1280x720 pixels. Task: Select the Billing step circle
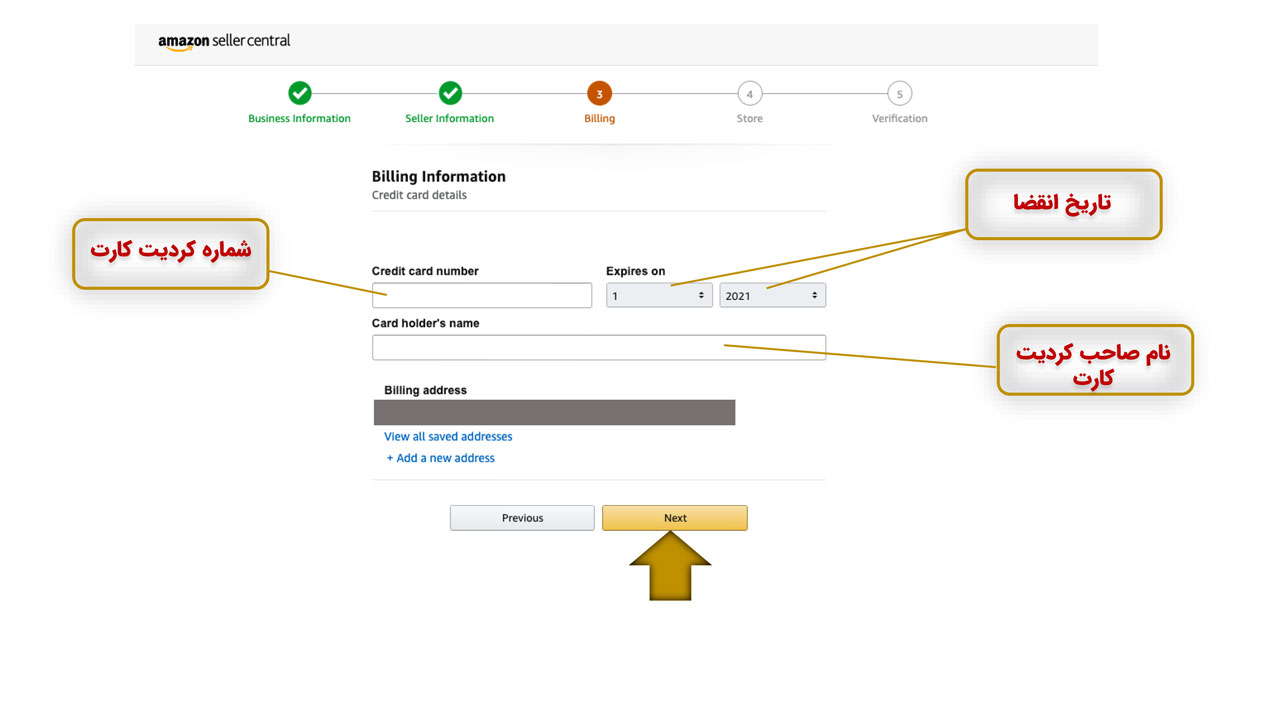(x=599, y=94)
